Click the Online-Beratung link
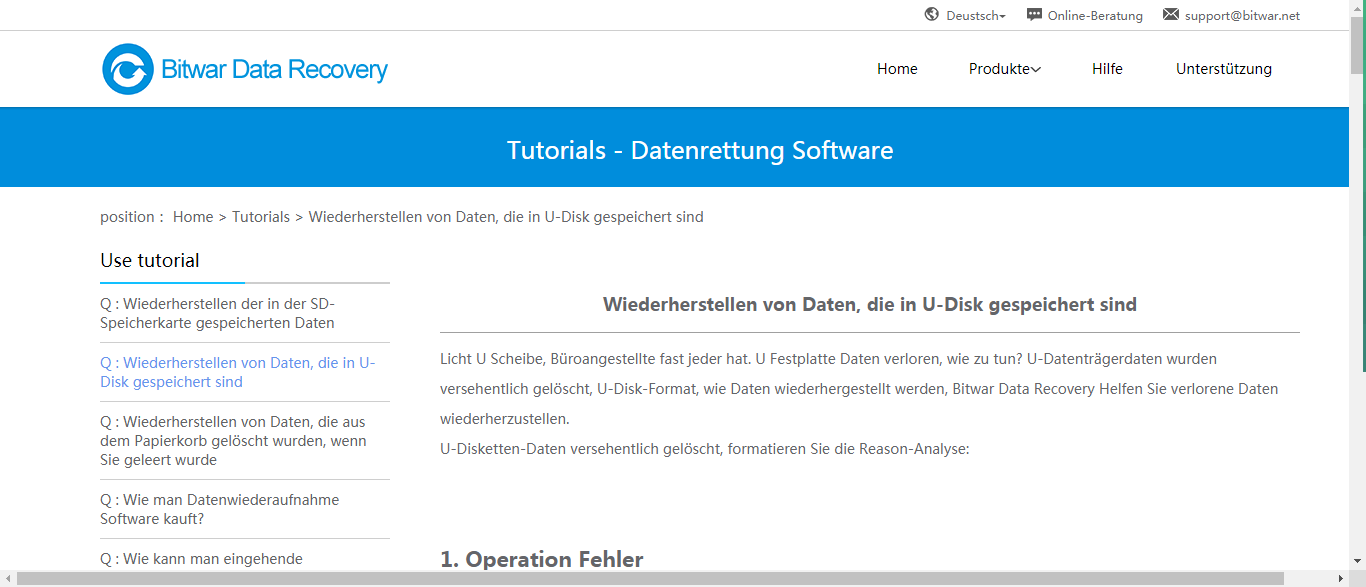Image resolution: width=1366 pixels, height=587 pixels. click(1095, 16)
